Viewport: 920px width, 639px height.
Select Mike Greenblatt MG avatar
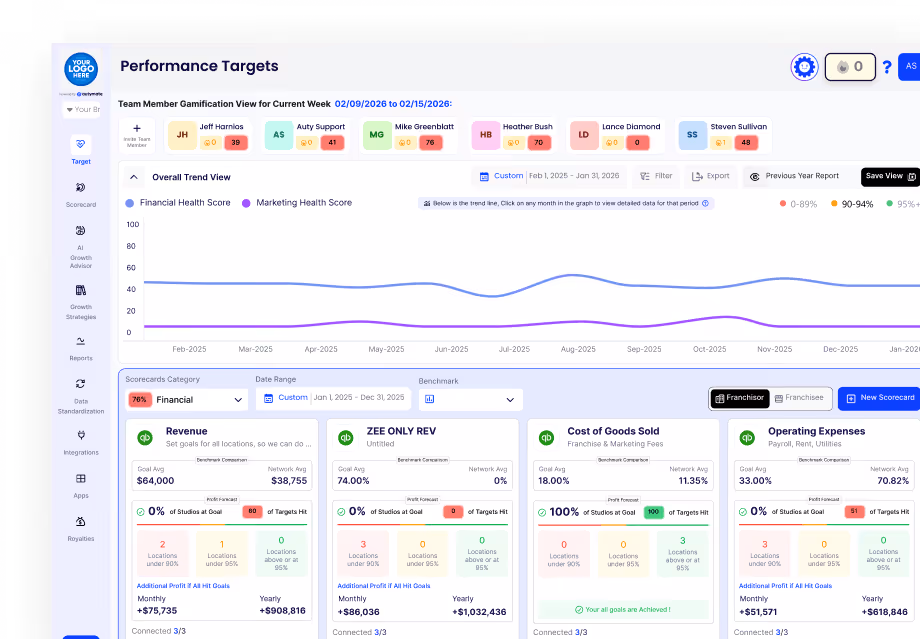[x=377, y=134]
